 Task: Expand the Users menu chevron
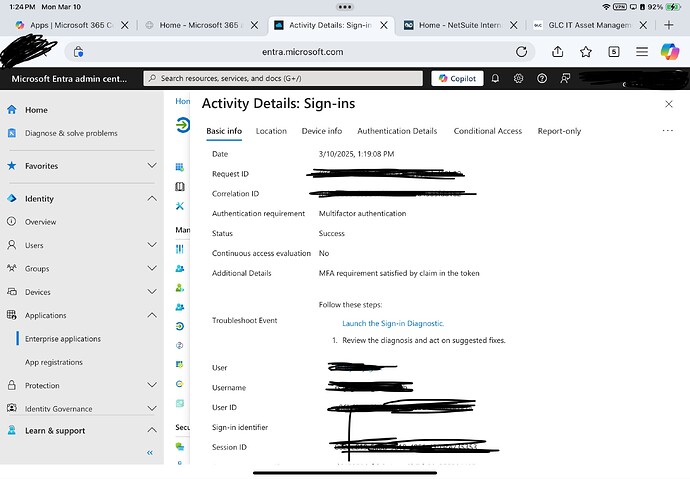click(152, 245)
